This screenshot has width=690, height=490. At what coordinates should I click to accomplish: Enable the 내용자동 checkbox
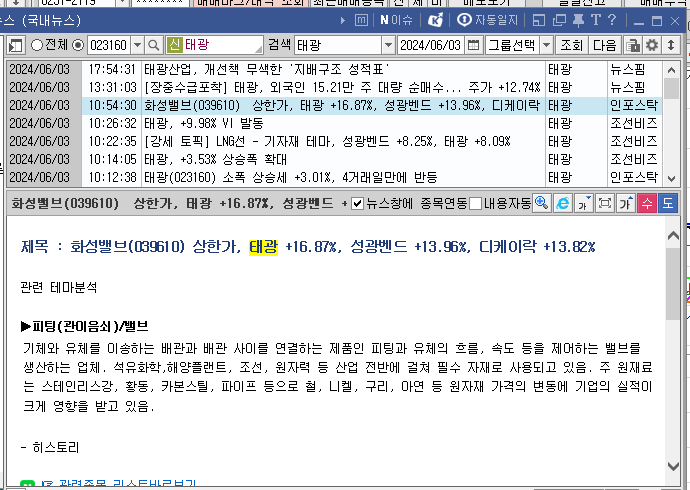click(475, 204)
